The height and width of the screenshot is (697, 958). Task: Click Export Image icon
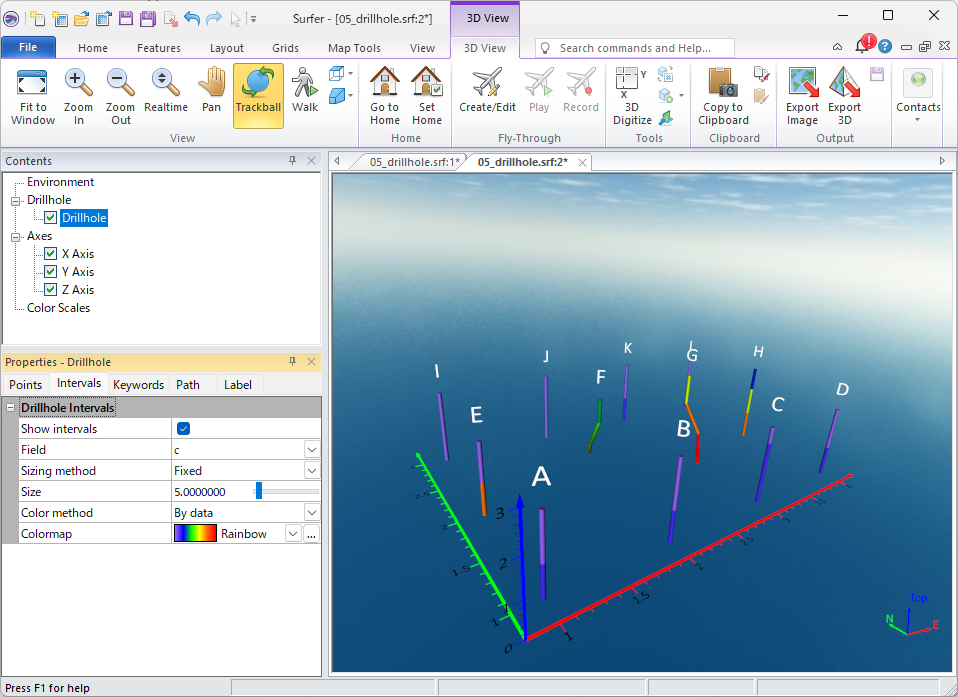point(802,96)
